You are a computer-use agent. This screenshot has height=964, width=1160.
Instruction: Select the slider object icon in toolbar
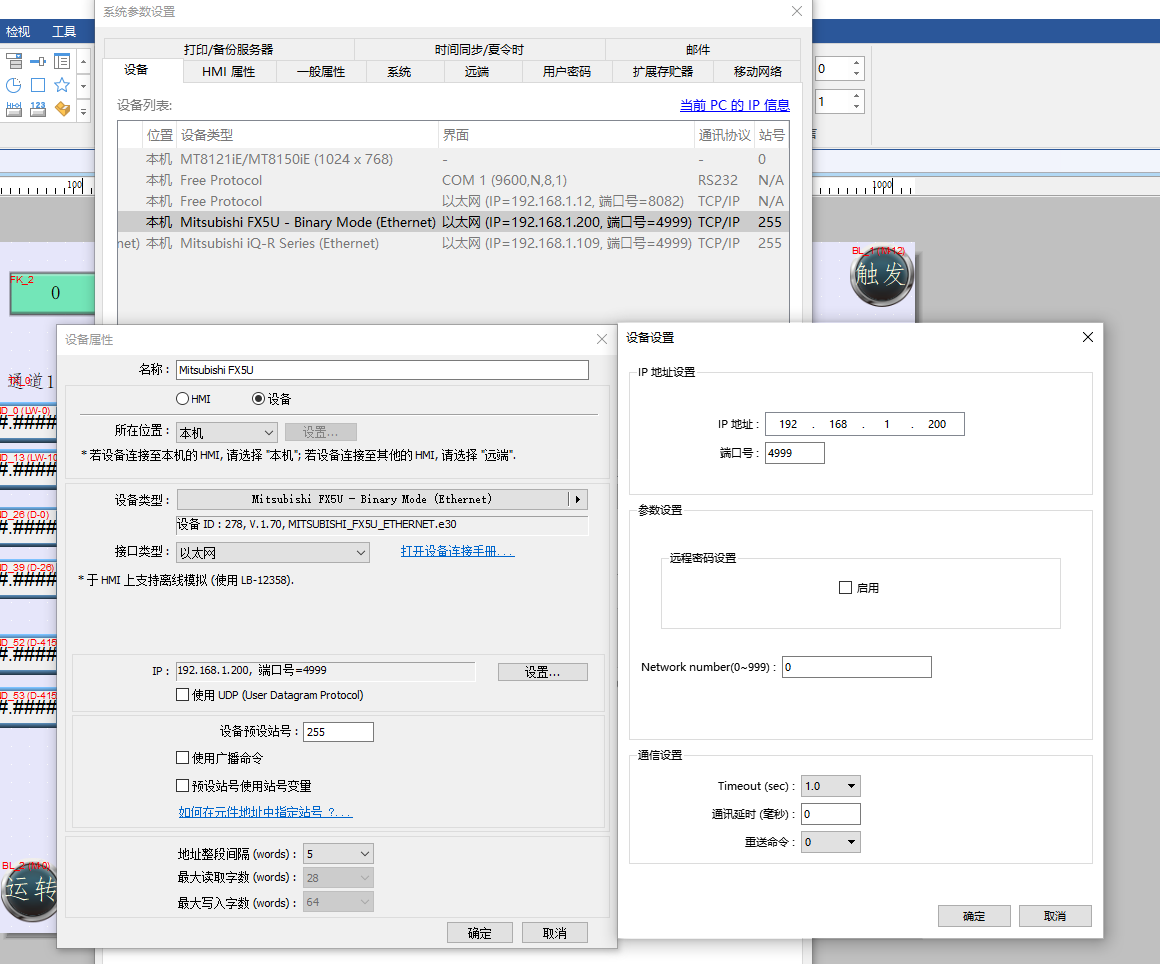point(38,61)
